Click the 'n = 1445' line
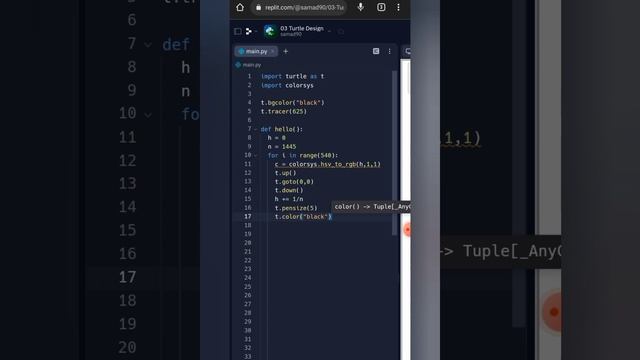 tap(282, 147)
